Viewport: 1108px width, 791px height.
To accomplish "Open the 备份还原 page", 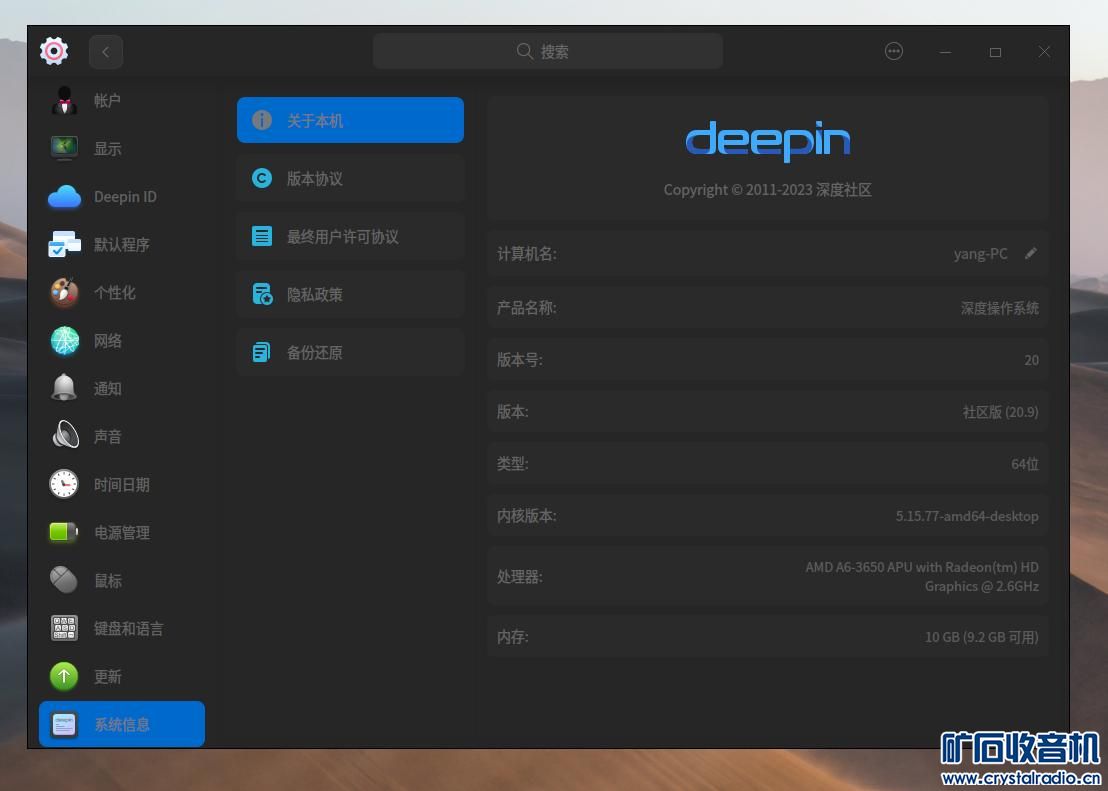I will 350,352.
